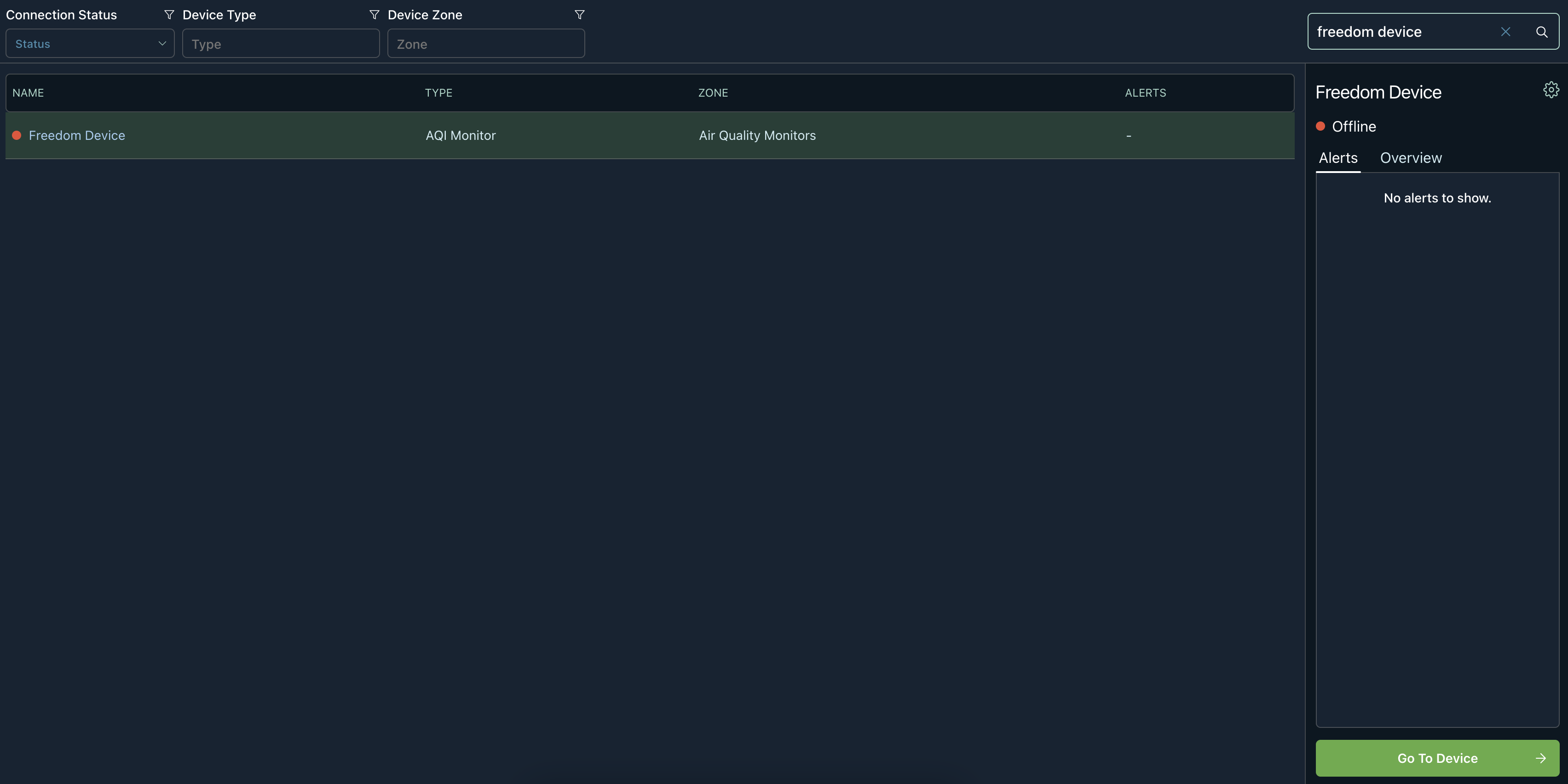Click the Device Zone input field
Image resolution: width=1568 pixels, height=784 pixels.
tap(486, 44)
